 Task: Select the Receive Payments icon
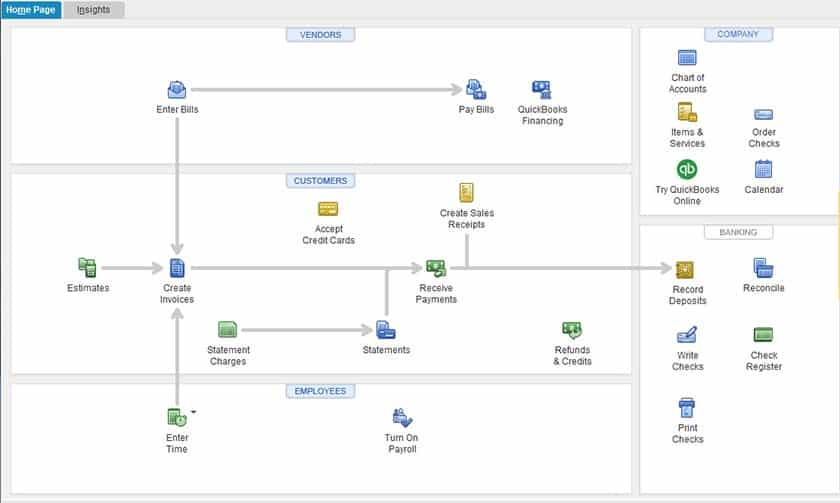click(x=436, y=268)
